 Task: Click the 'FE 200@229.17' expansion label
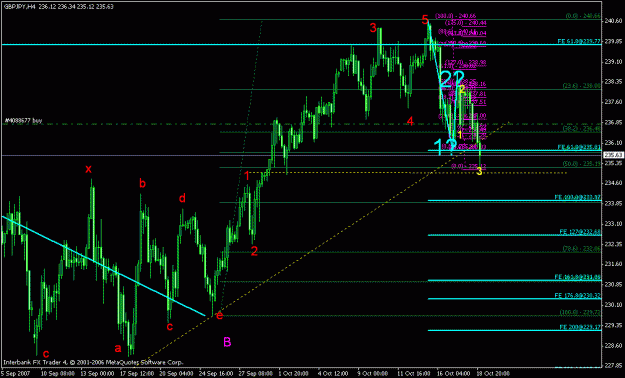point(580,327)
